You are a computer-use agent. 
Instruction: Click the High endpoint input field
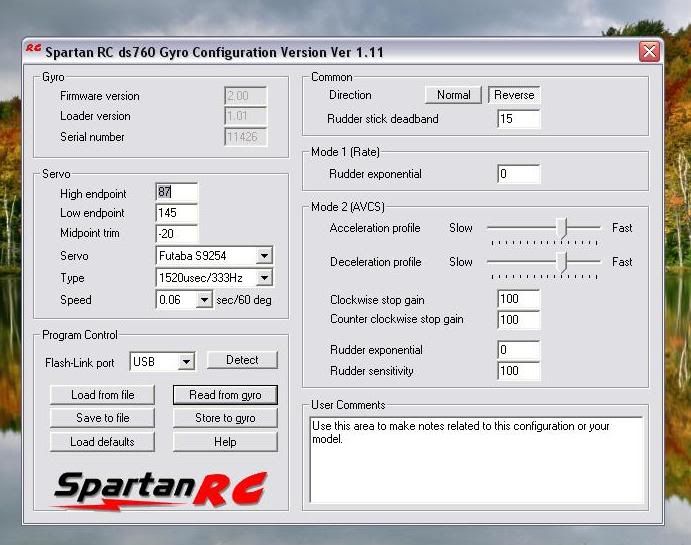coord(177,192)
